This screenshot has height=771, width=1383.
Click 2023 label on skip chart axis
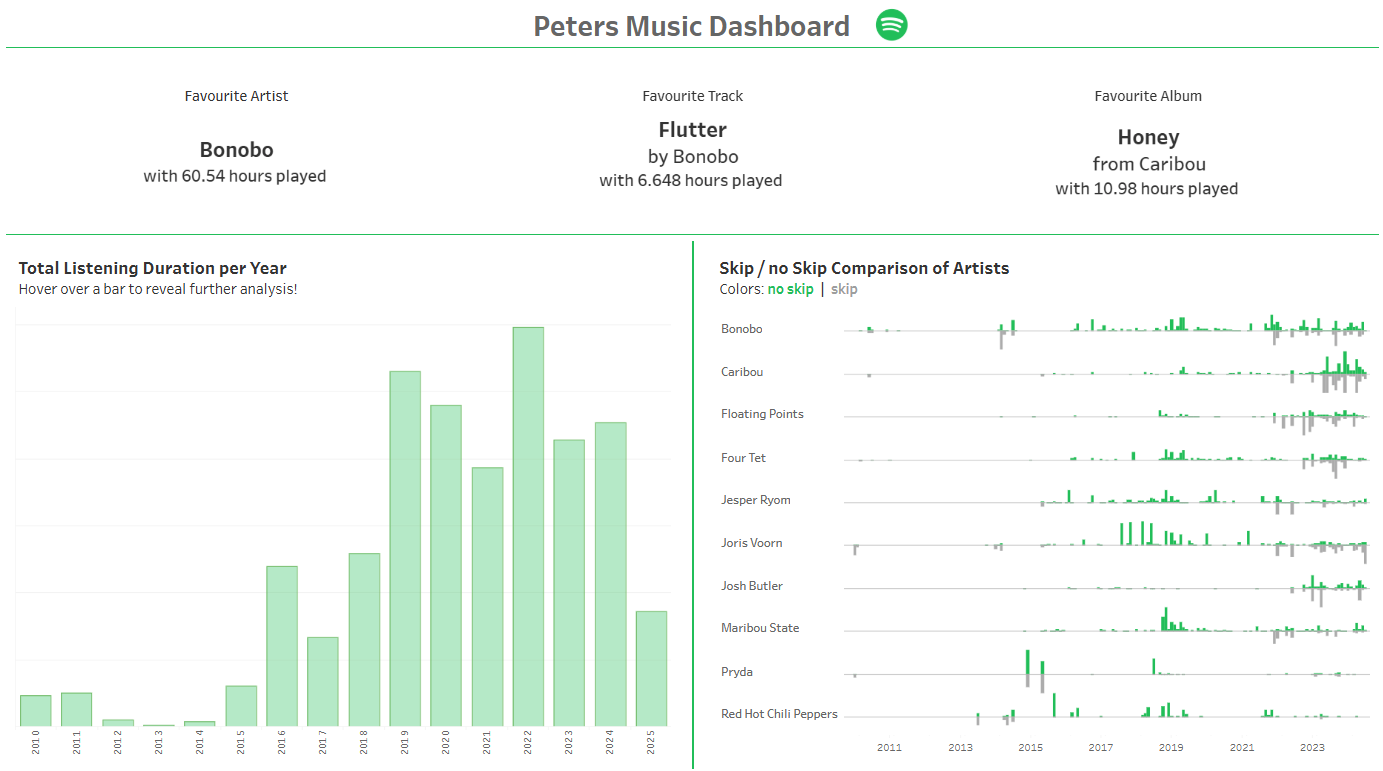point(1312,747)
